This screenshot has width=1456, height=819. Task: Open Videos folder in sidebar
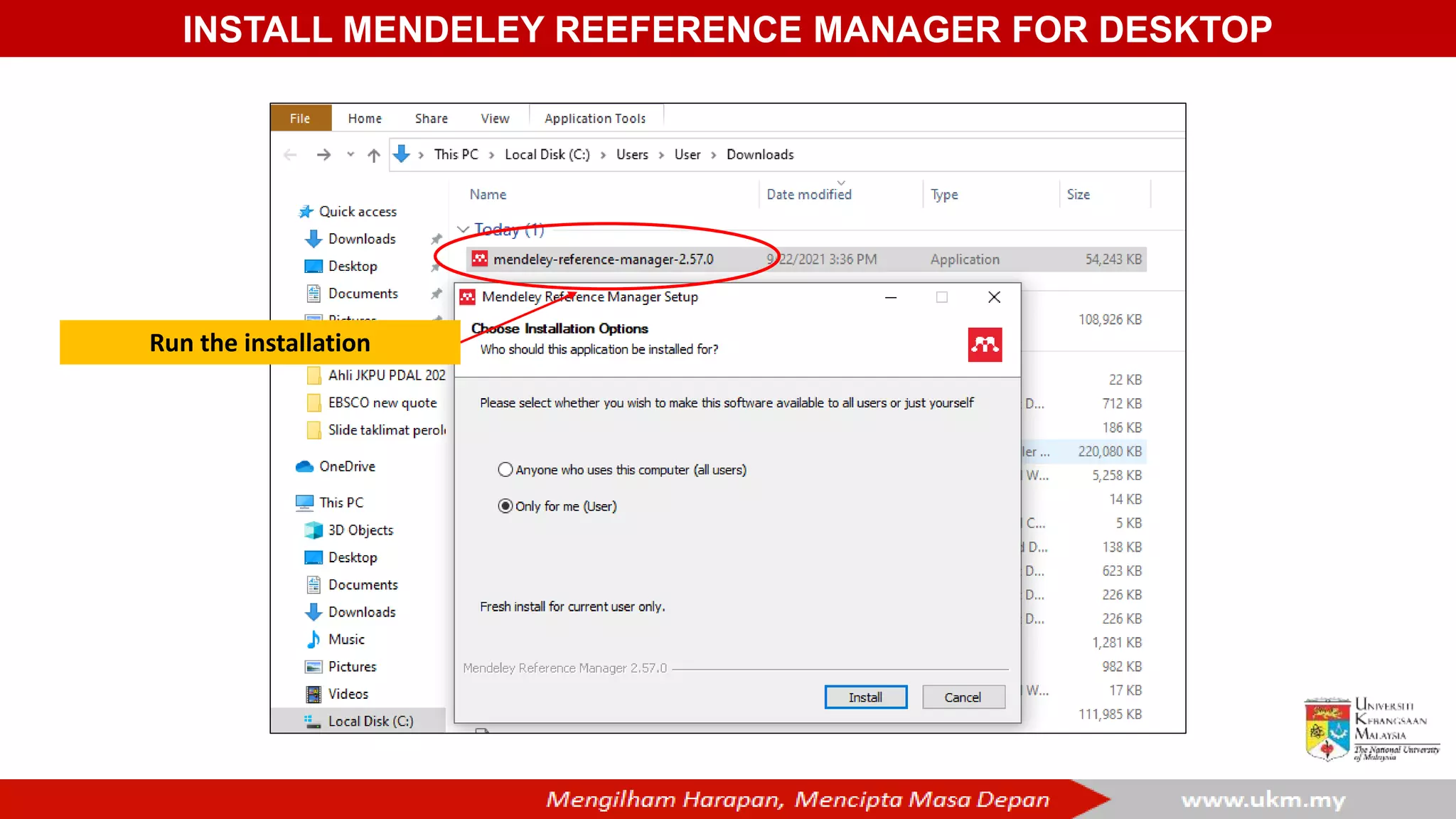coord(348,694)
